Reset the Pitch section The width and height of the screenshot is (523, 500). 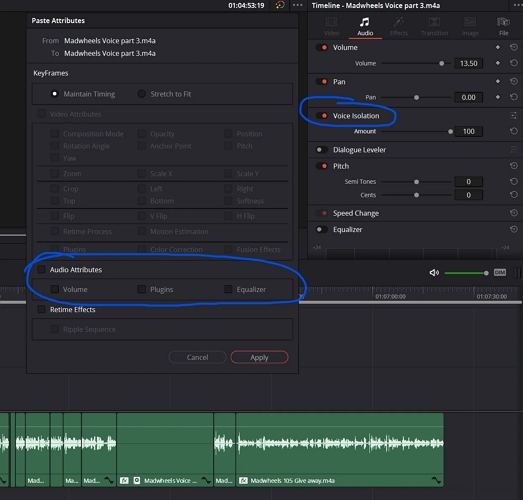tap(514, 166)
